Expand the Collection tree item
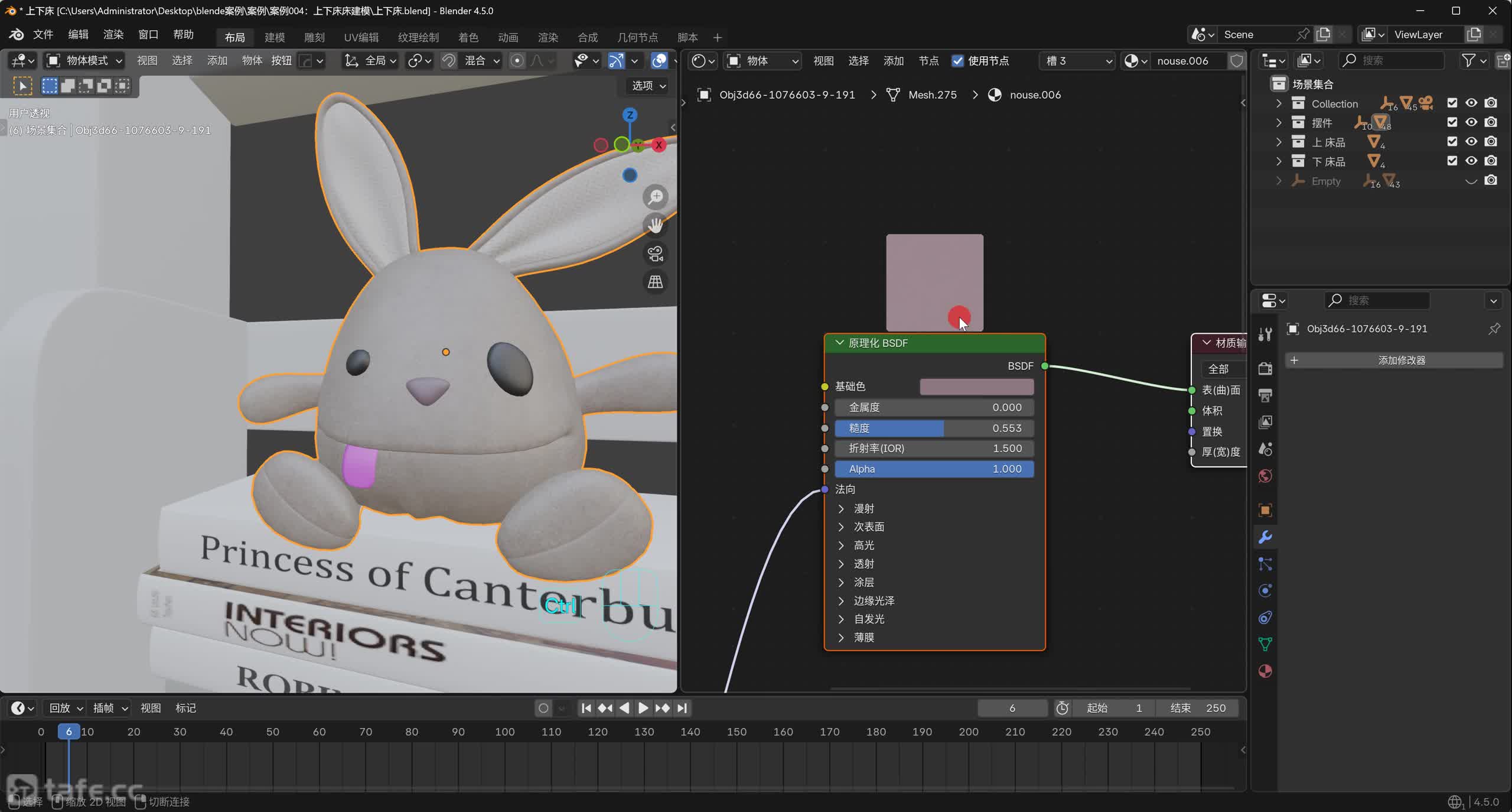1512x812 pixels. (1279, 103)
